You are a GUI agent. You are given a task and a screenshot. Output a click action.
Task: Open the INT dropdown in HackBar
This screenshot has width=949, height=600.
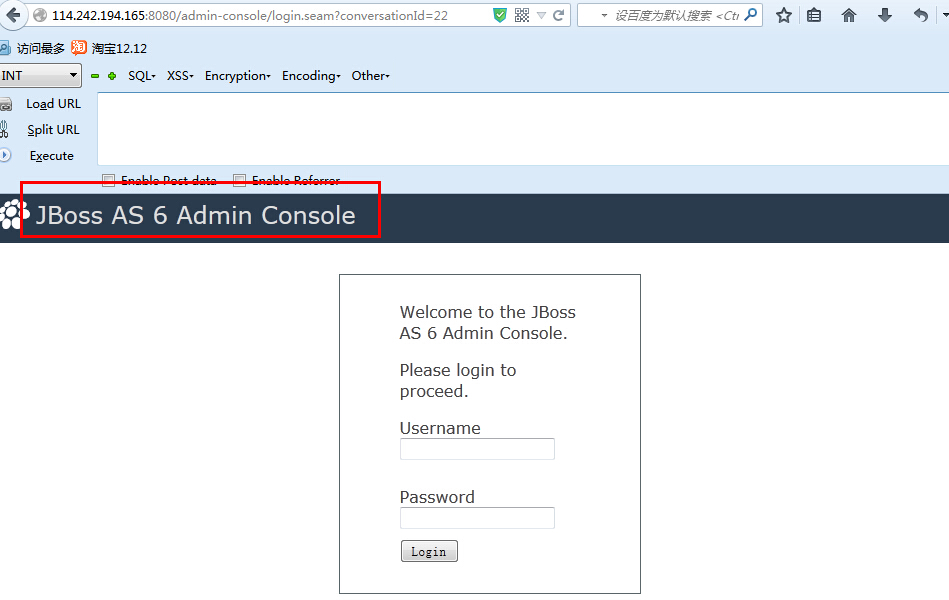click(x=40, y=76)
